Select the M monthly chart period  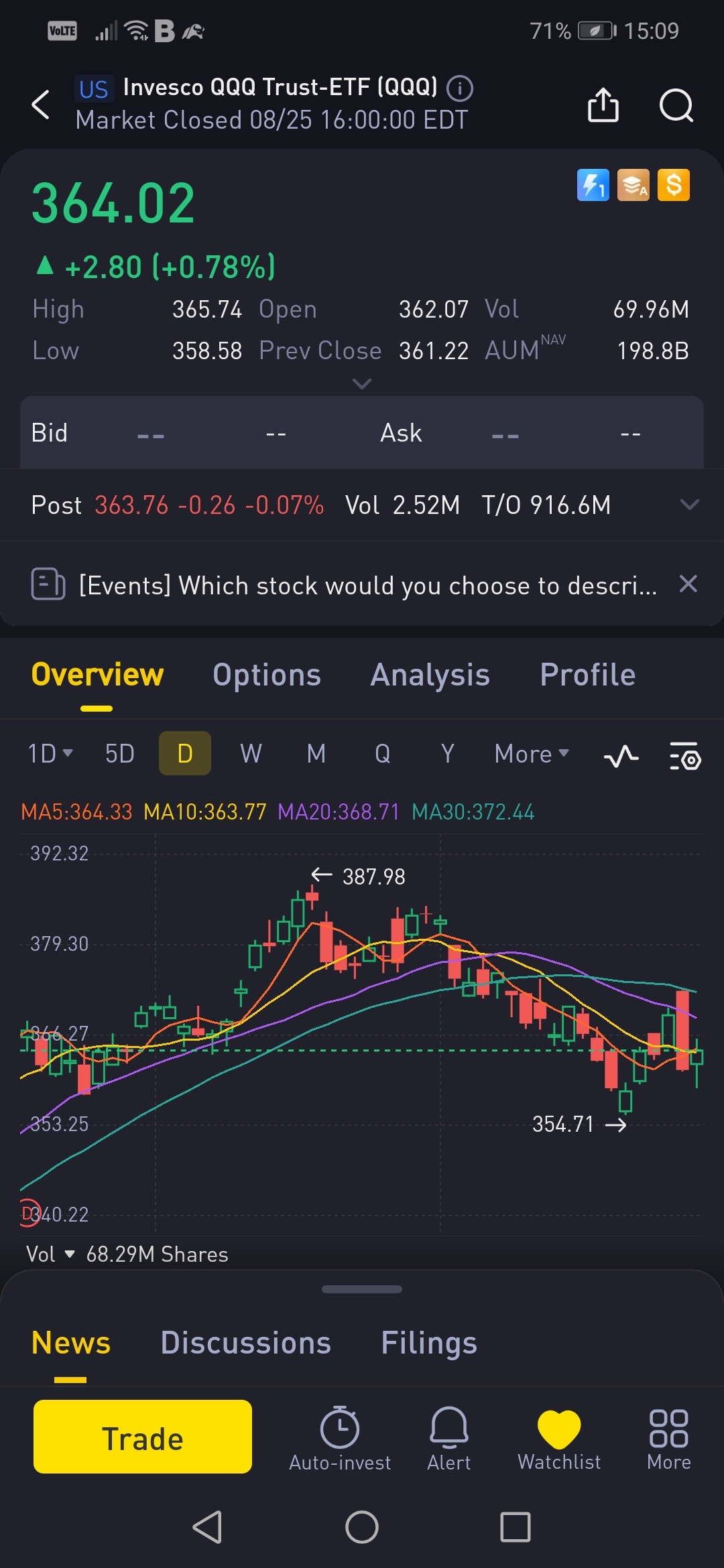pyautogui.click(x=316, y=753)
